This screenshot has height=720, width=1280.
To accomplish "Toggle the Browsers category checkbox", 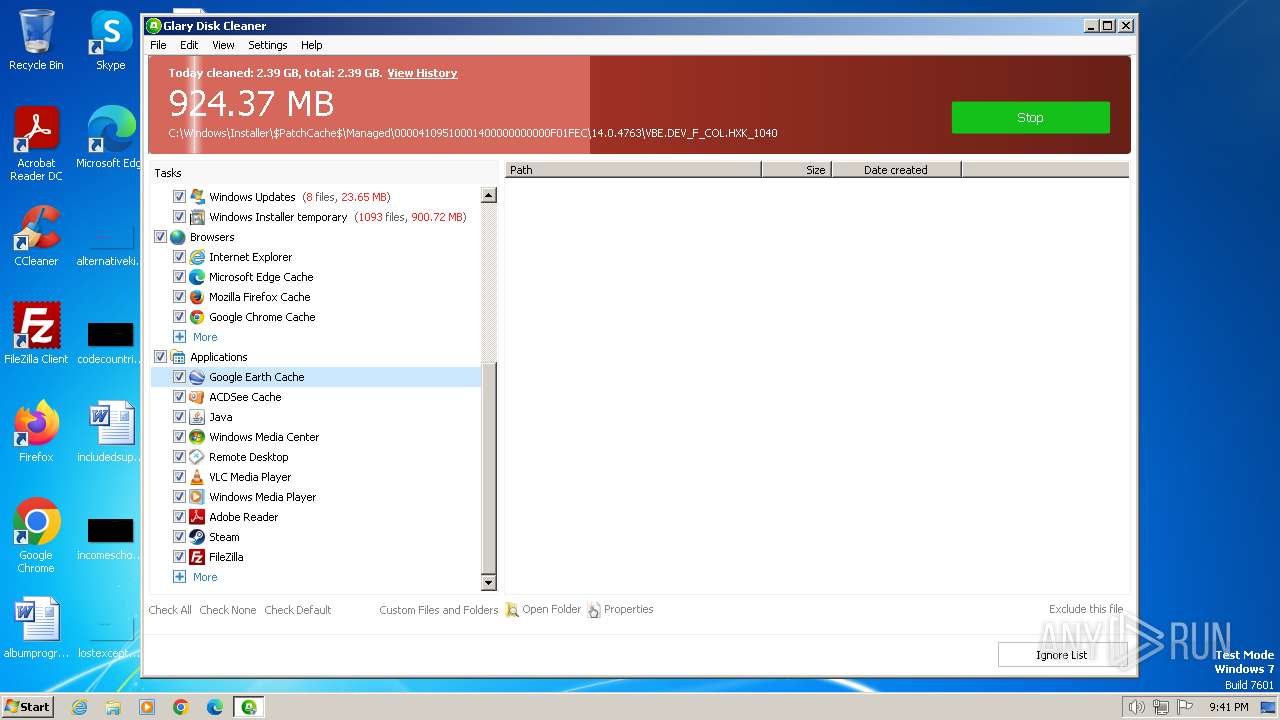I will (160, 237).
